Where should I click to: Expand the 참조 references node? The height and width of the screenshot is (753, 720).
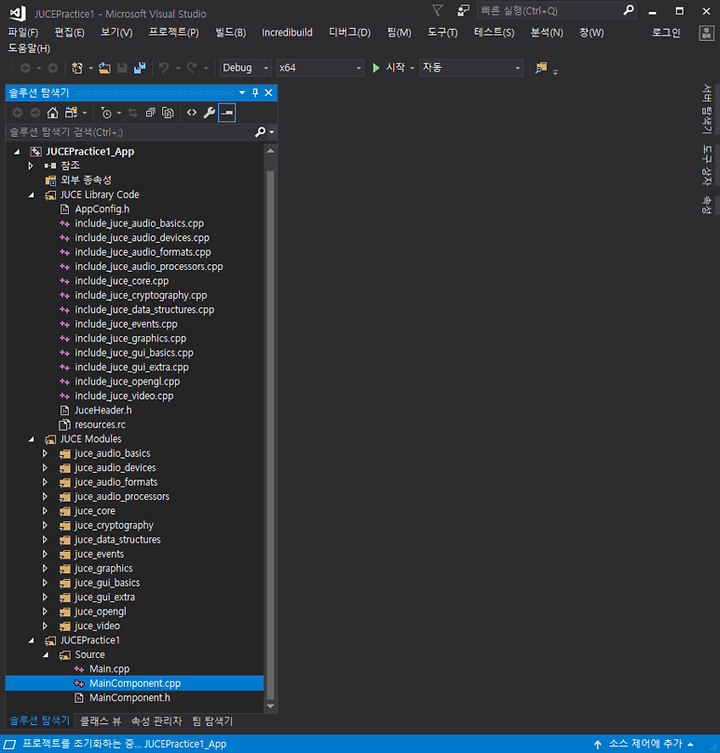click(x=31, y=166)
